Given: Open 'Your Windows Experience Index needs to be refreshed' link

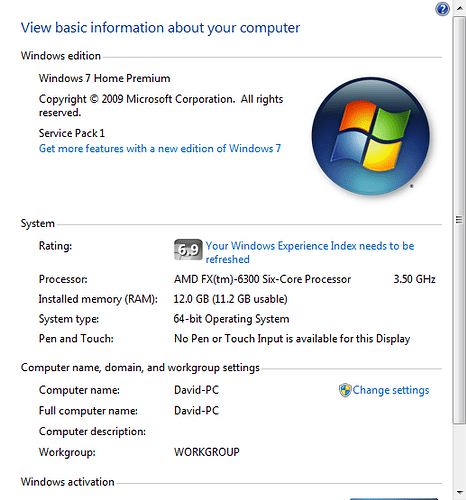Looking at the screenshot, I should click(x=310, y=252).
